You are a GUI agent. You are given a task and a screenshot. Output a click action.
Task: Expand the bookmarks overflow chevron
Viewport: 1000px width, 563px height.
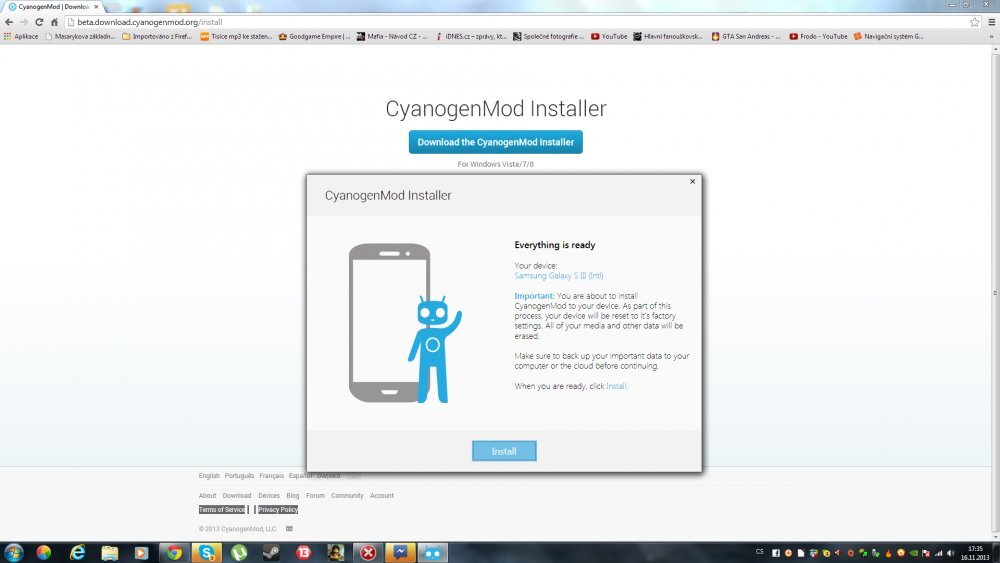[x=992, y=36]
